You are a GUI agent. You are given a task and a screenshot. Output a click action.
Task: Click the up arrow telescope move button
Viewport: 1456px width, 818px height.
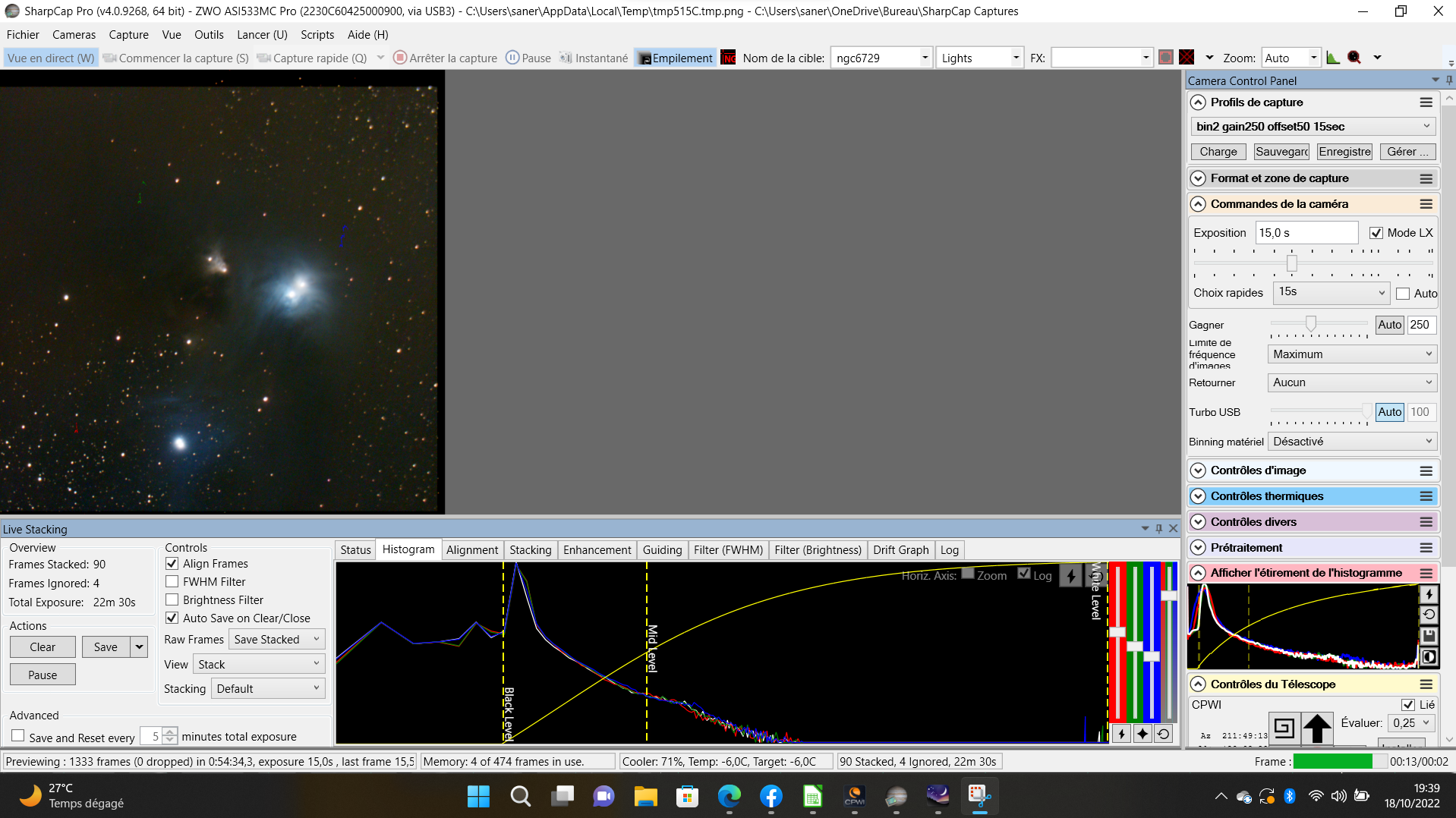point(1317,728)
